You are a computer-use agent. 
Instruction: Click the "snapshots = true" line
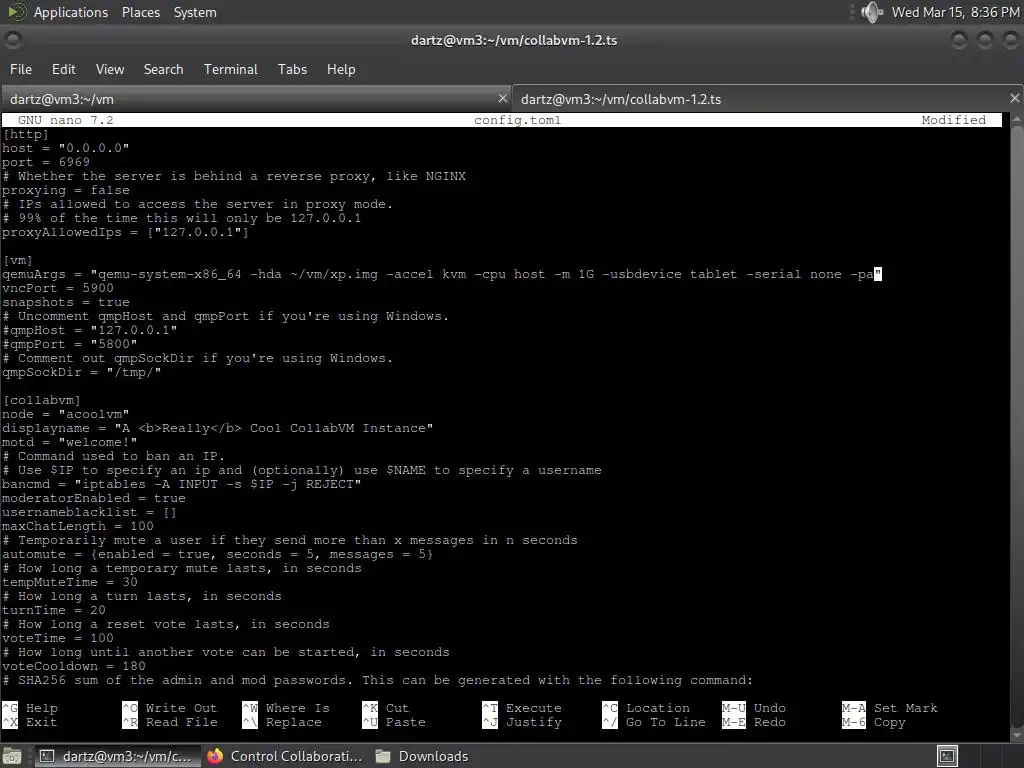tap(66, 302)
